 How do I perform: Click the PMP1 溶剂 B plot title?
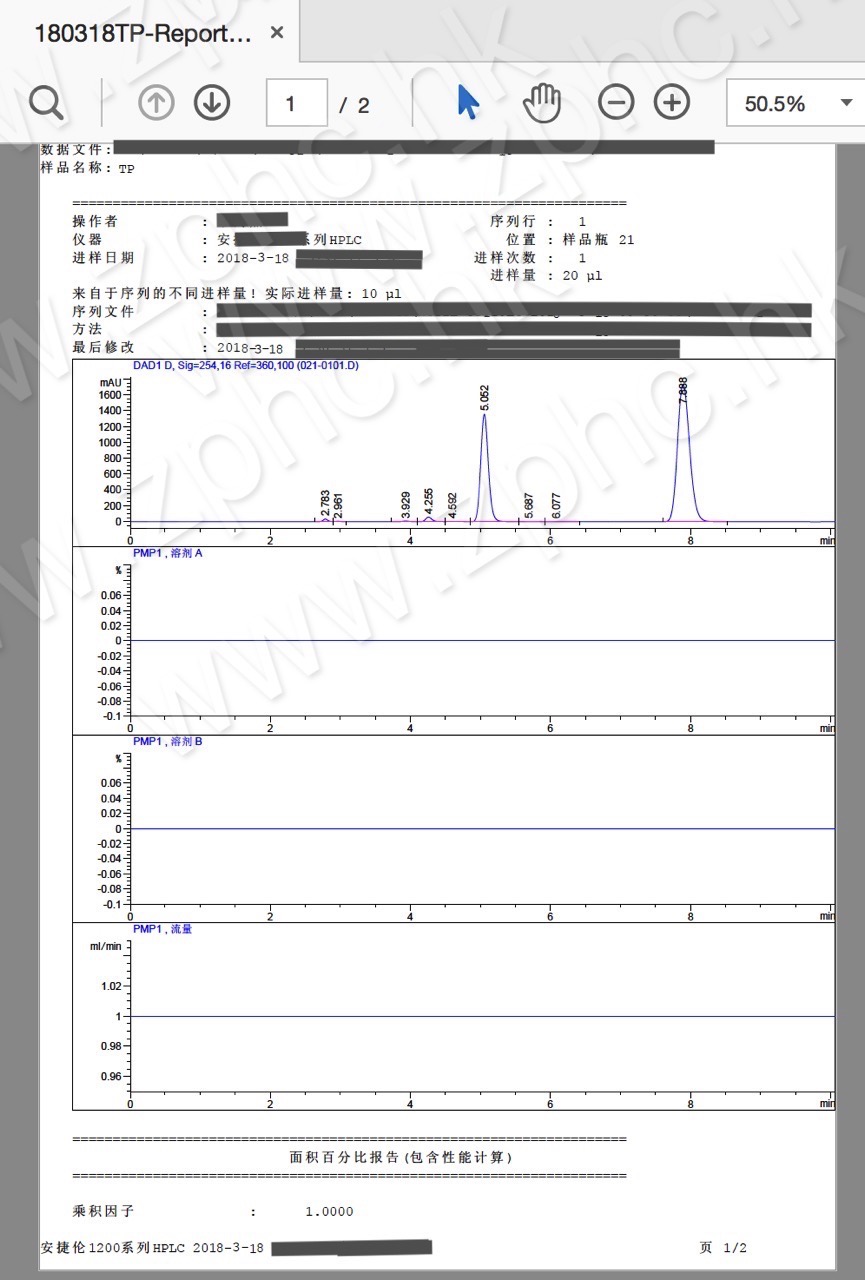pos(168,741)
